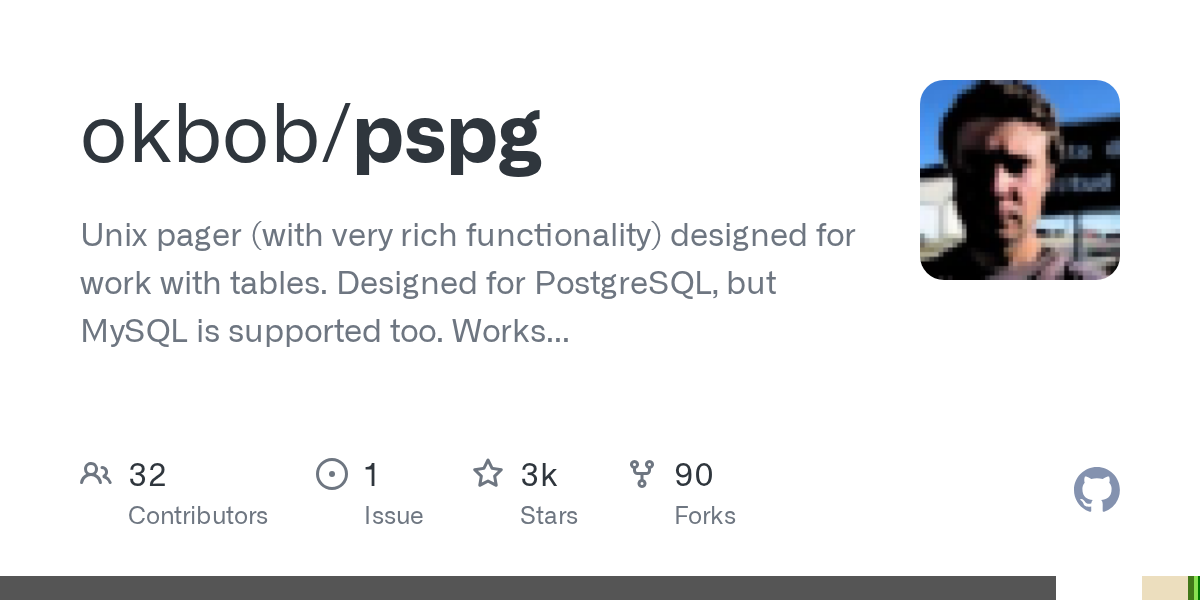
Task: Open the okbob avatar photo
Action: [1020, 180]
